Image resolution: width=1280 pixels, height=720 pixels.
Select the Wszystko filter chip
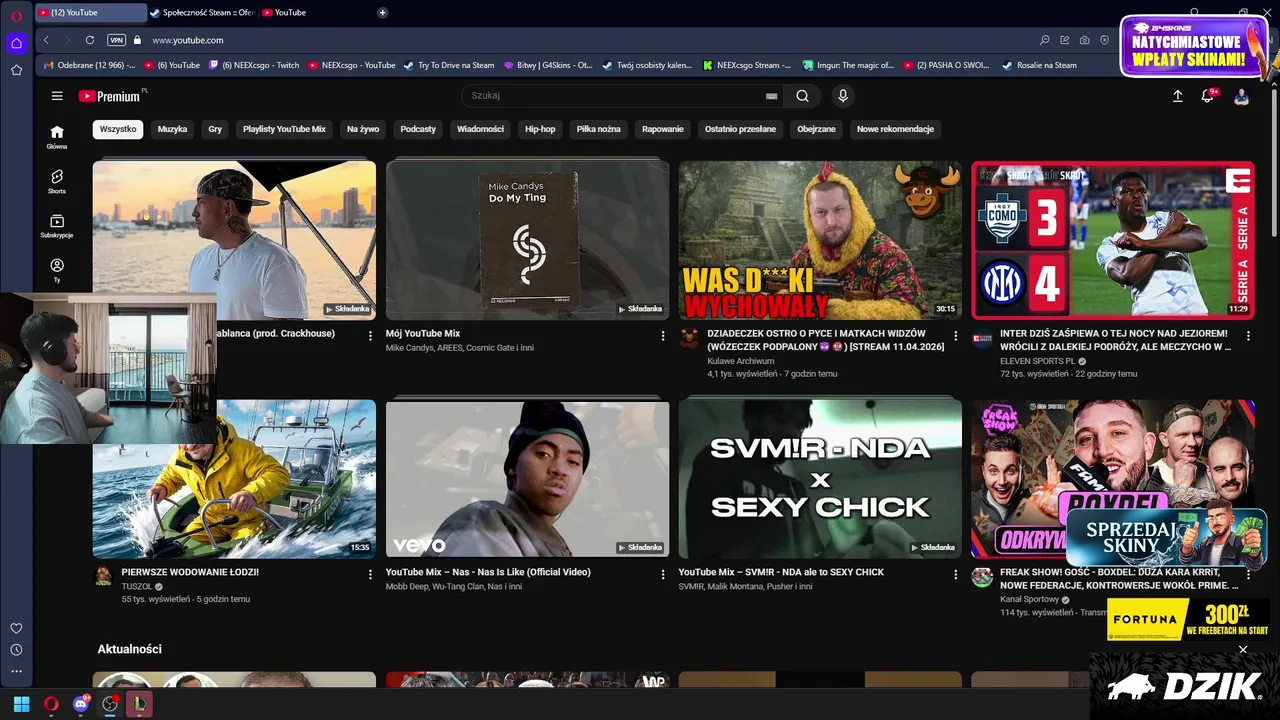pos(118,129)
